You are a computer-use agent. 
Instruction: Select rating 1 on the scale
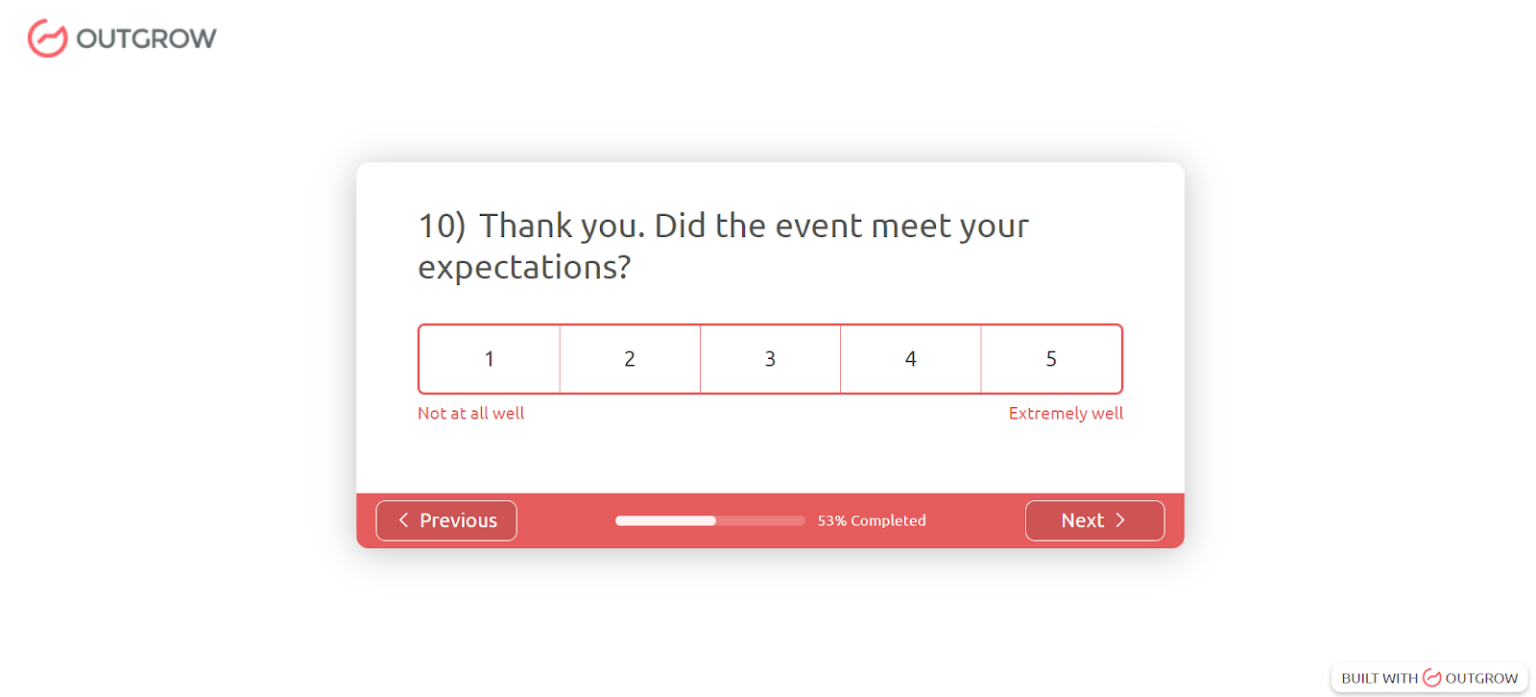click(489, 359)
